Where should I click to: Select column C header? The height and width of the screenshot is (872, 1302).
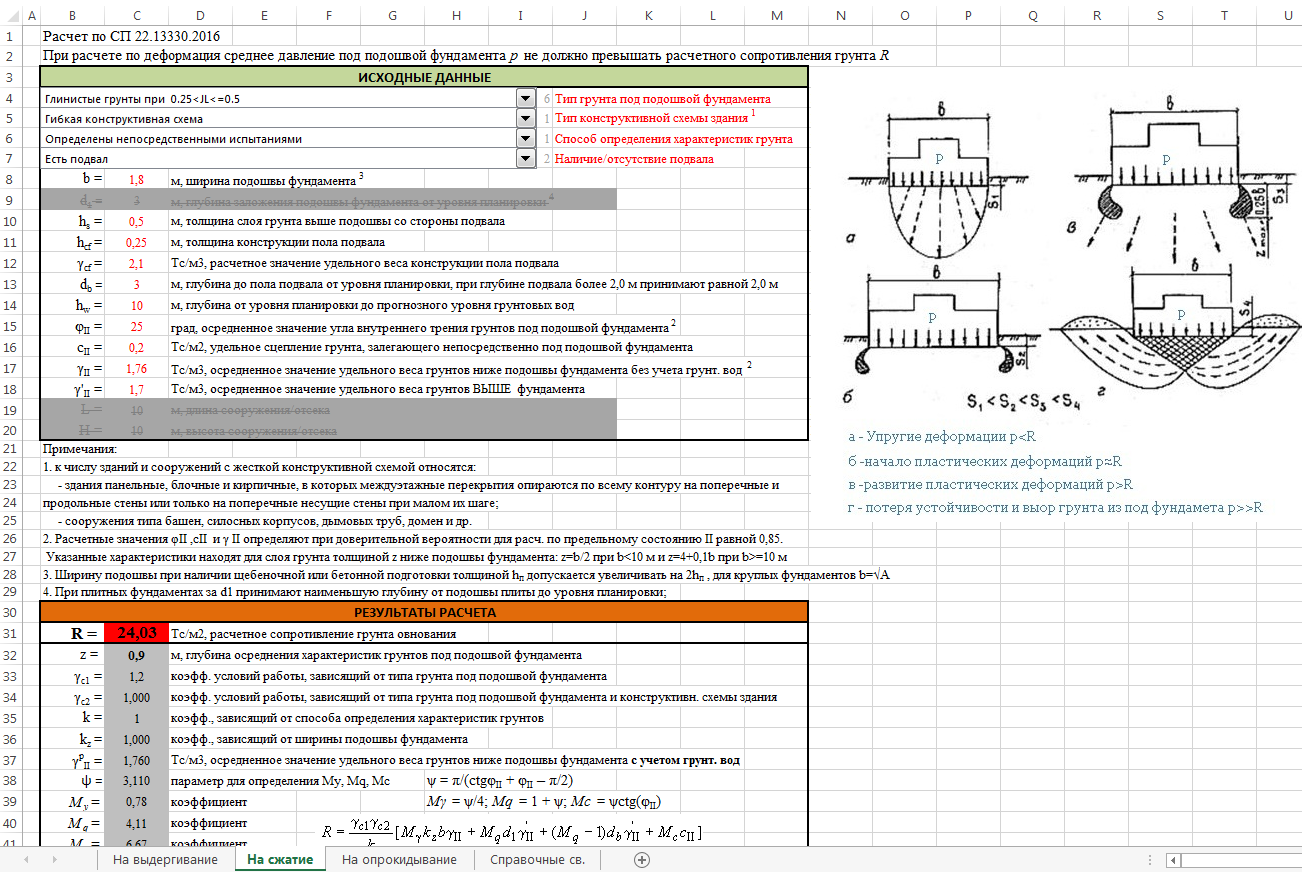click(x=135, y=15)
